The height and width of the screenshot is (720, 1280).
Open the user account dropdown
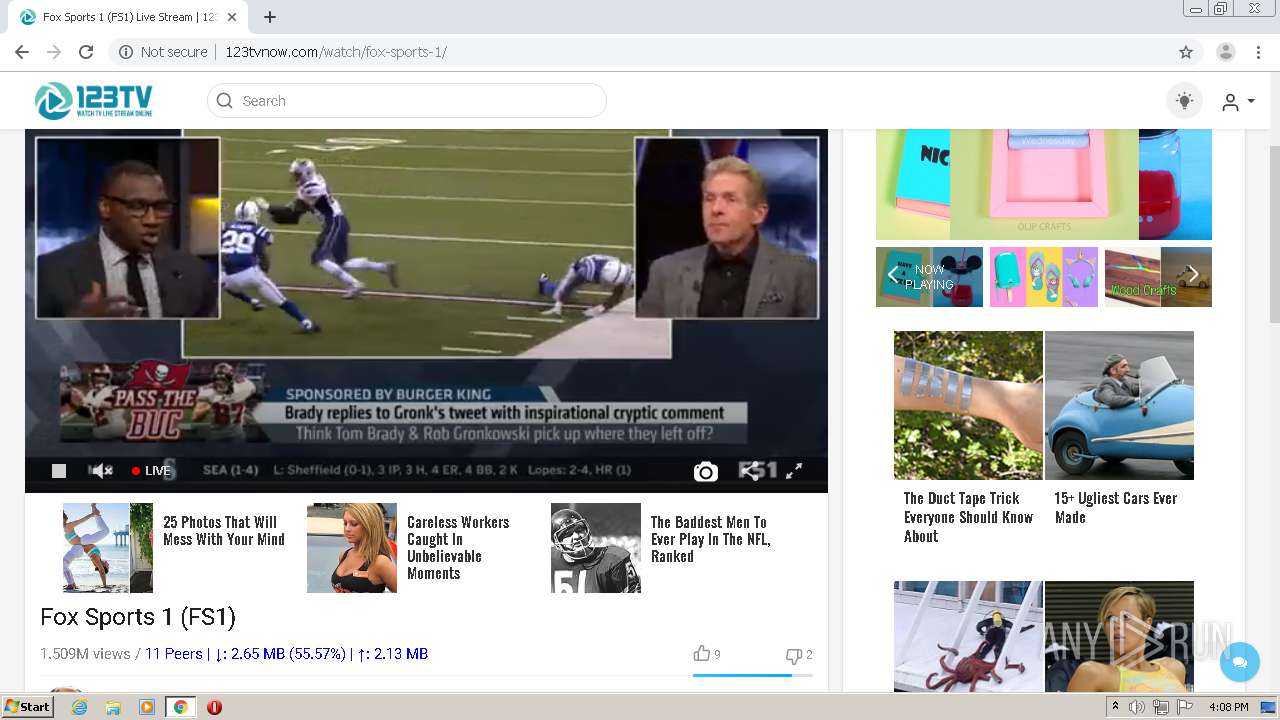[x=1238, y=102]
